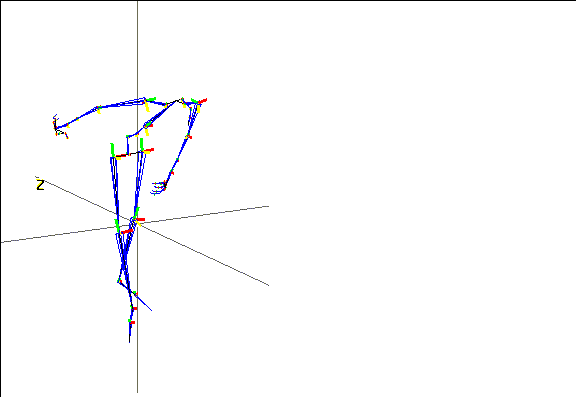Click the elbow joint on the extended arm

coord(98,109)
